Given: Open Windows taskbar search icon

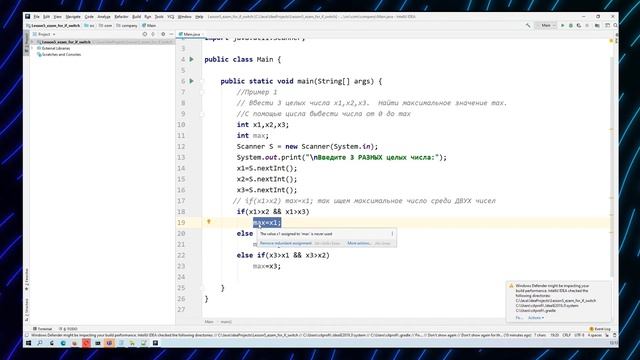Looking at the screenshot, I should 40,343.
